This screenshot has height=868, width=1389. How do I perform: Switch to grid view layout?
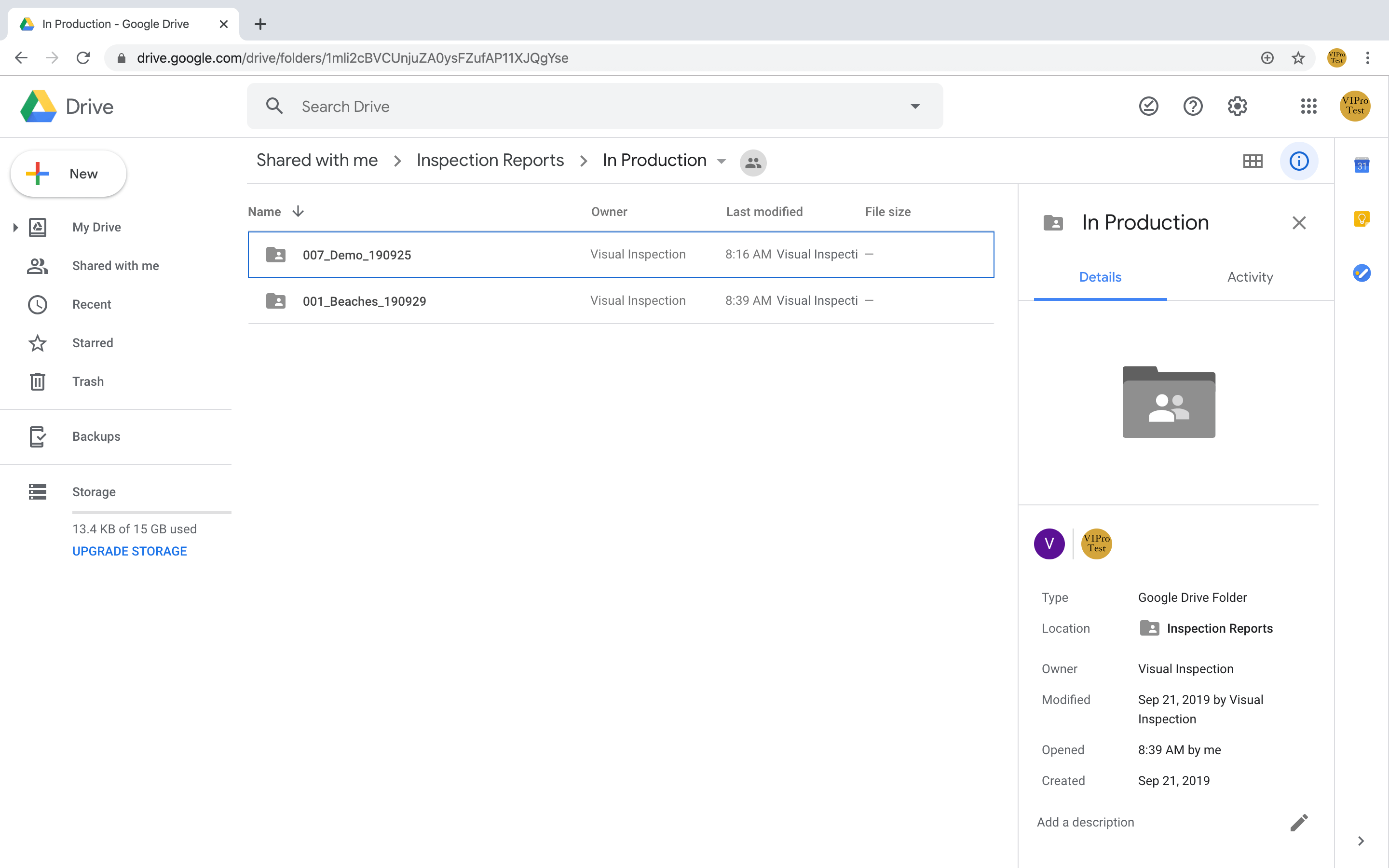click(1253, 162)
